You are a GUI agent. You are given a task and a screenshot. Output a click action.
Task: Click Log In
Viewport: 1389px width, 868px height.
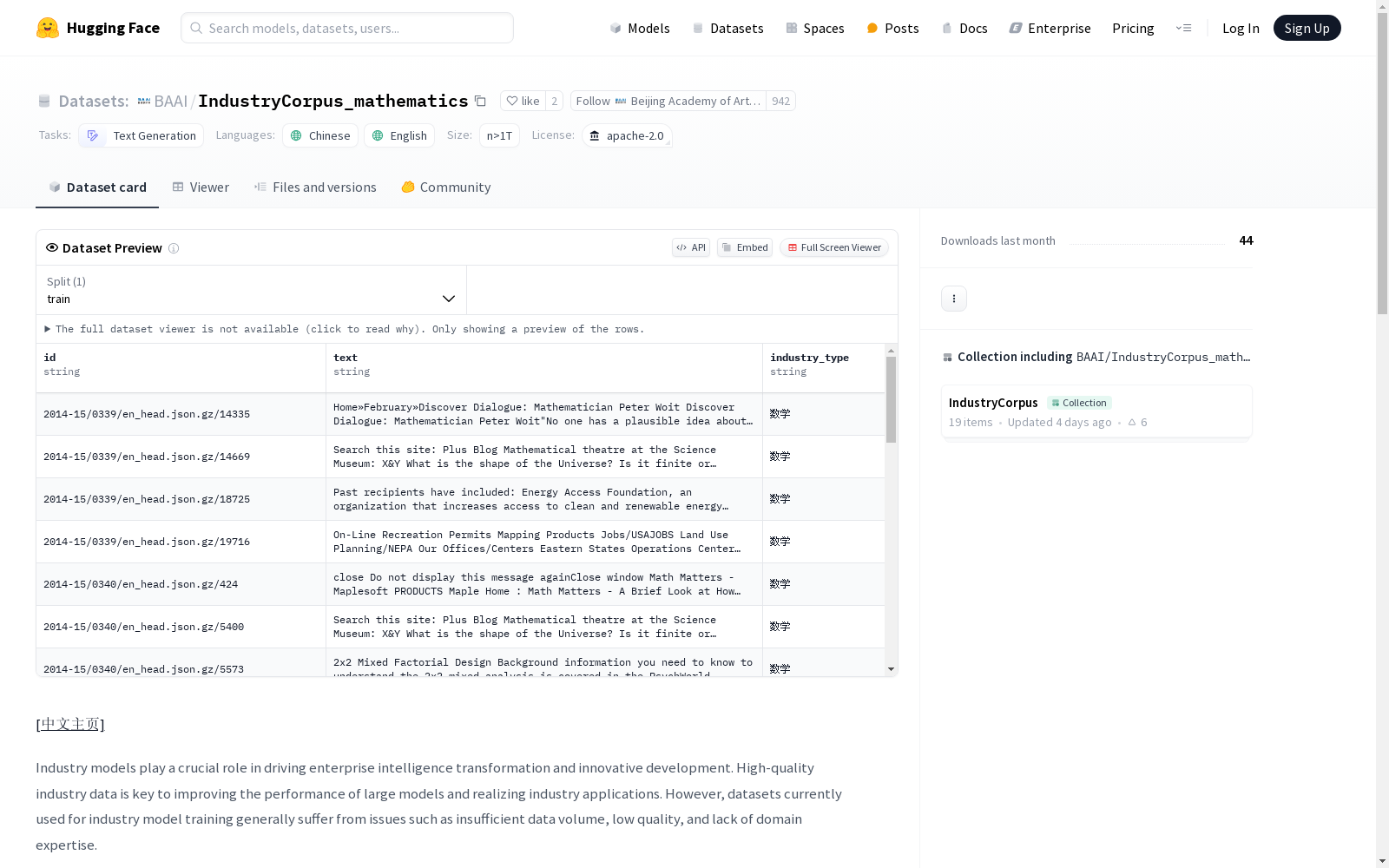point(1241,28)
